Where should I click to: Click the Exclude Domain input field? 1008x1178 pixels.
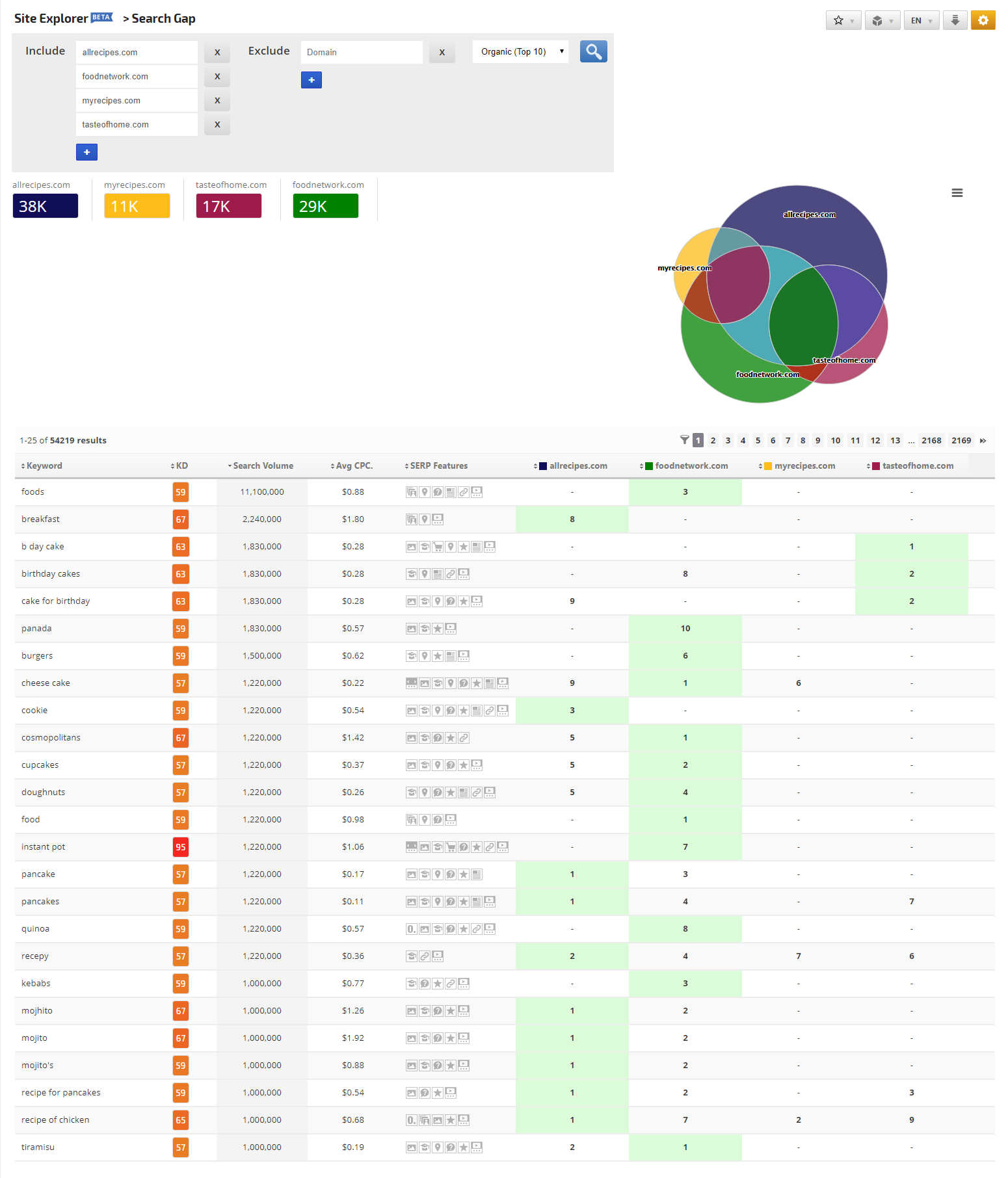pos(362,53)
